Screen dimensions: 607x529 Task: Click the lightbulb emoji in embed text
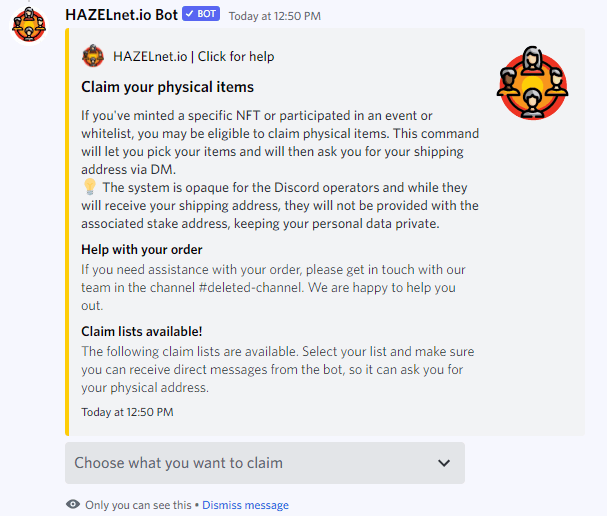pyautogui.click(x=89, y=187)
